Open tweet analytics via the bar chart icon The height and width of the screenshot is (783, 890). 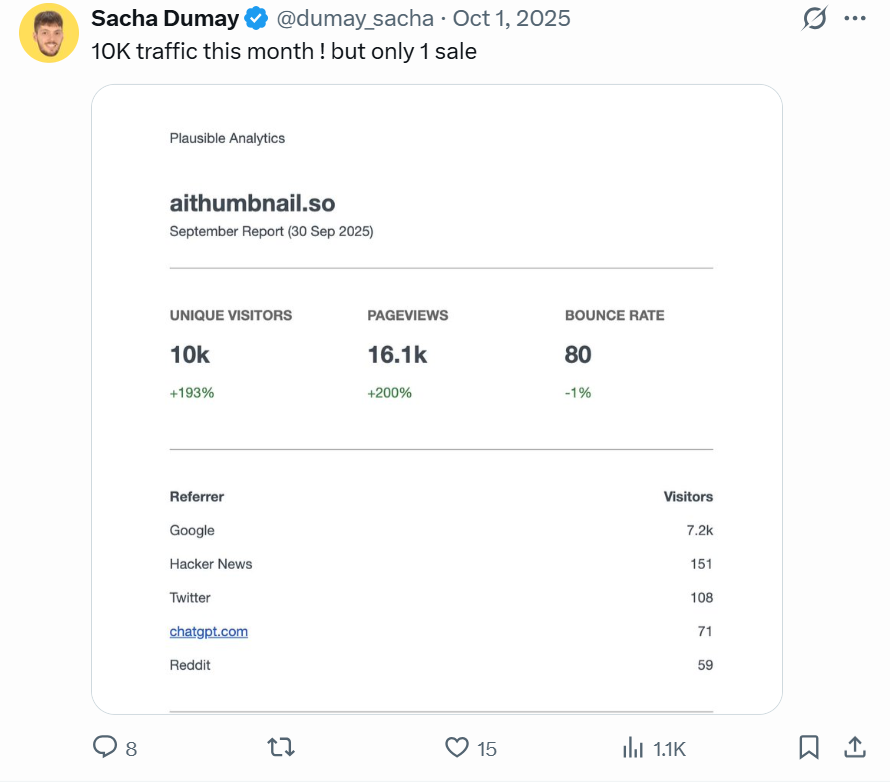click(x=633, y=747)
